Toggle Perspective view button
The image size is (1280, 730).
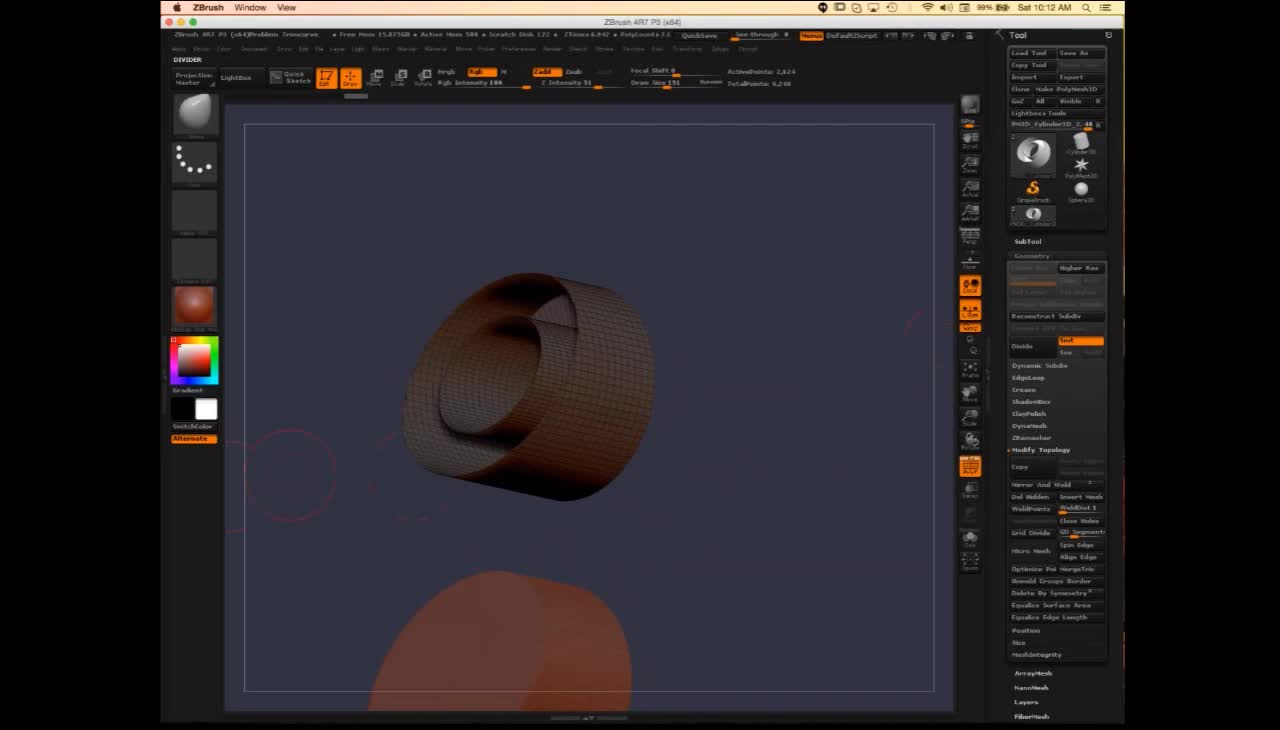(970, 237)
